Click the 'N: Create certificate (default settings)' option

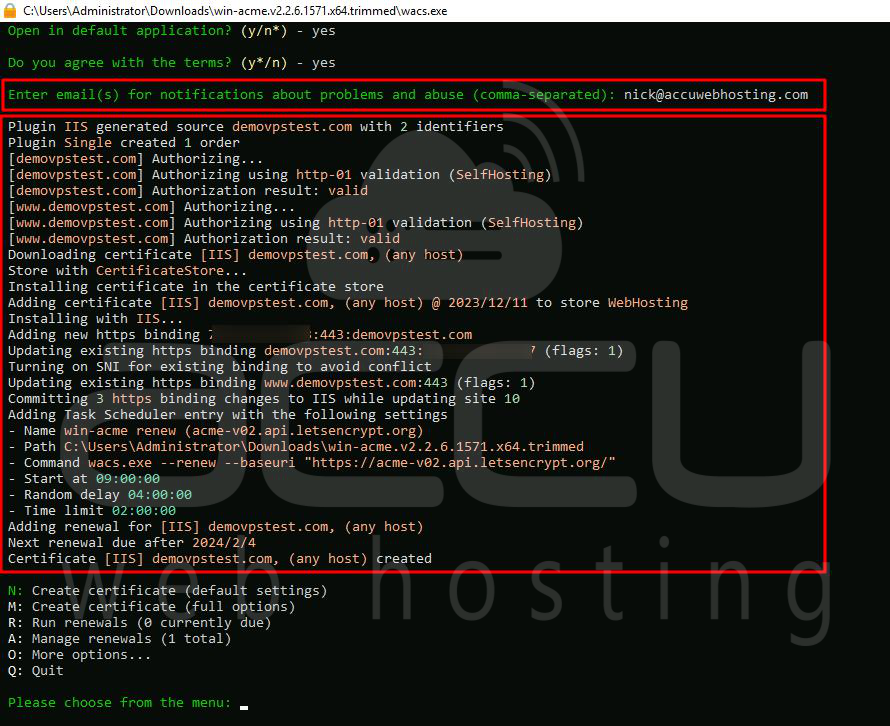coord(167,591)
